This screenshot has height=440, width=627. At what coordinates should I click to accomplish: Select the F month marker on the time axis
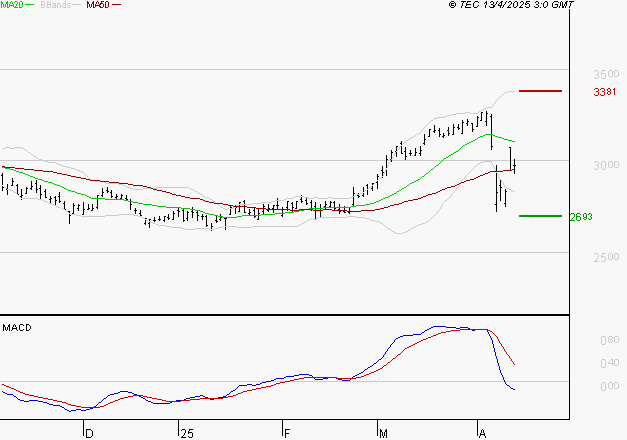(x=285, y=433)
